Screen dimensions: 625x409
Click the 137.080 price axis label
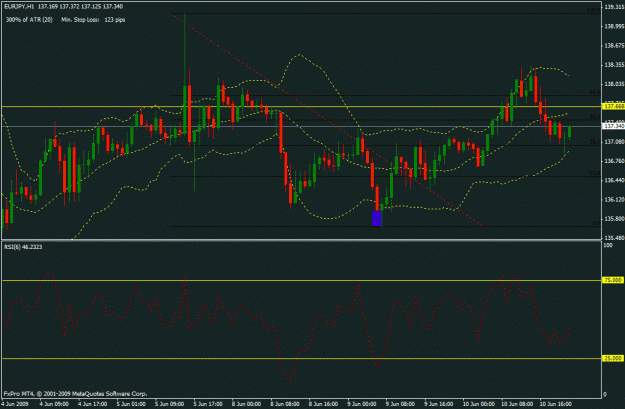[x=614, y=142]
